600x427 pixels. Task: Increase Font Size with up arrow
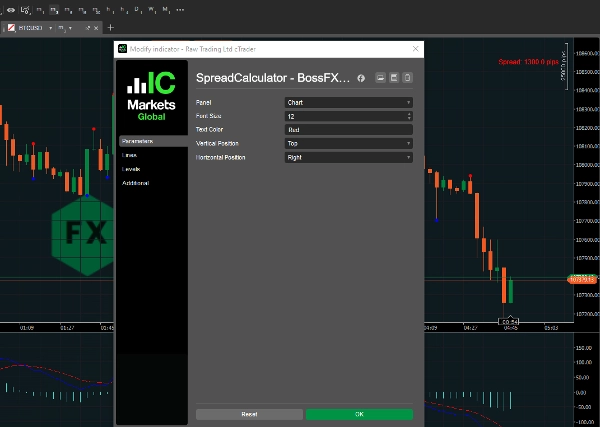[409, 114]
